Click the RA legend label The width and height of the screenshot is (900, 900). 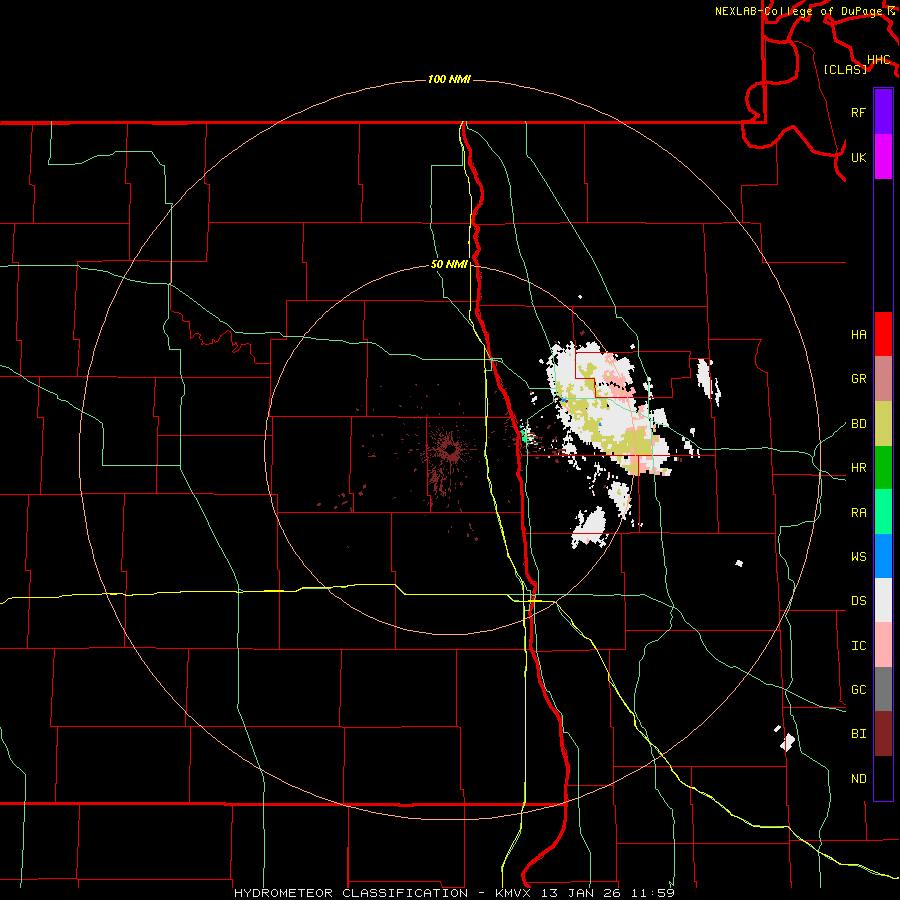pos(858,513)
